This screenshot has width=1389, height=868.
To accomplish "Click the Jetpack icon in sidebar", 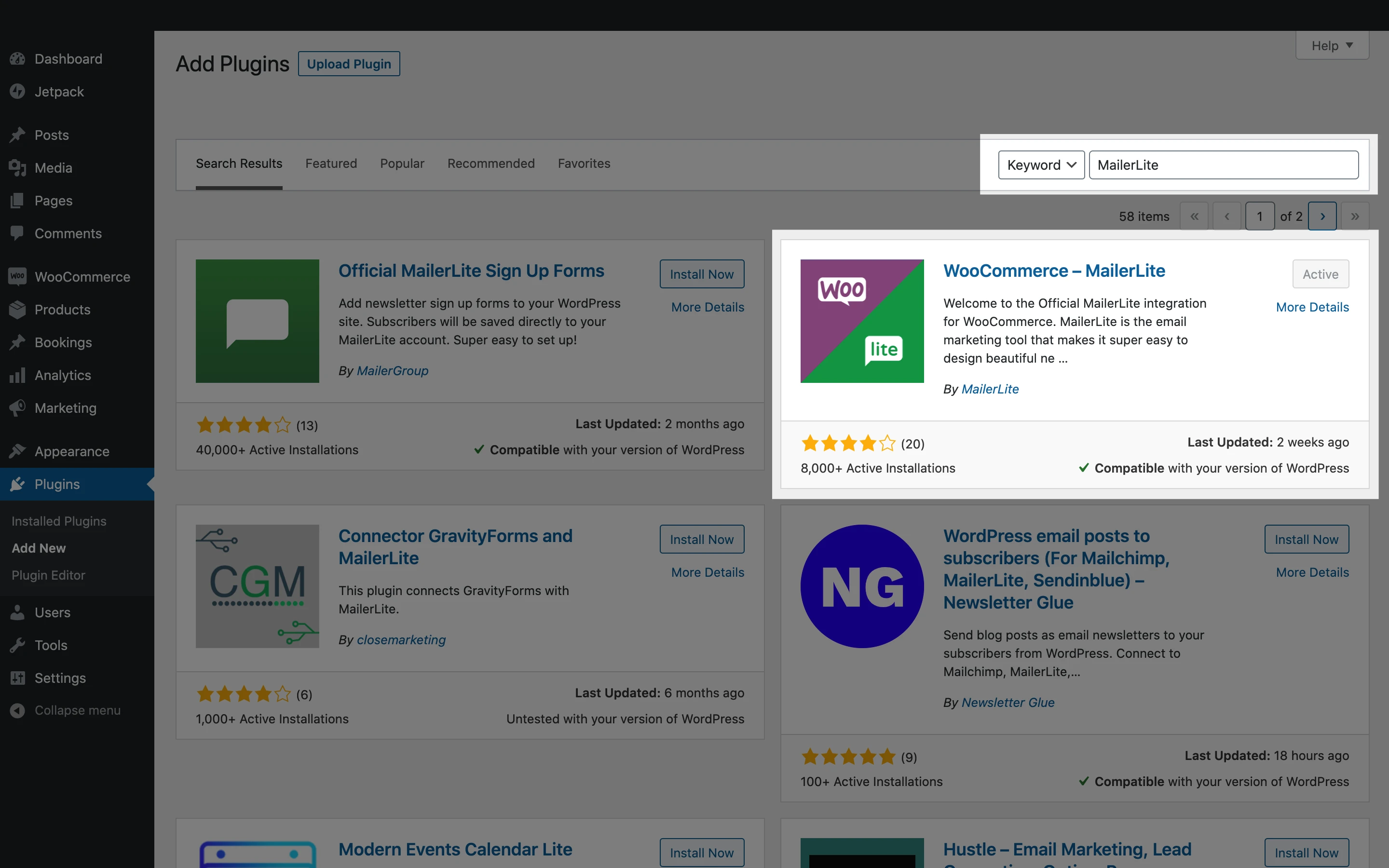I will coord(17,91).
